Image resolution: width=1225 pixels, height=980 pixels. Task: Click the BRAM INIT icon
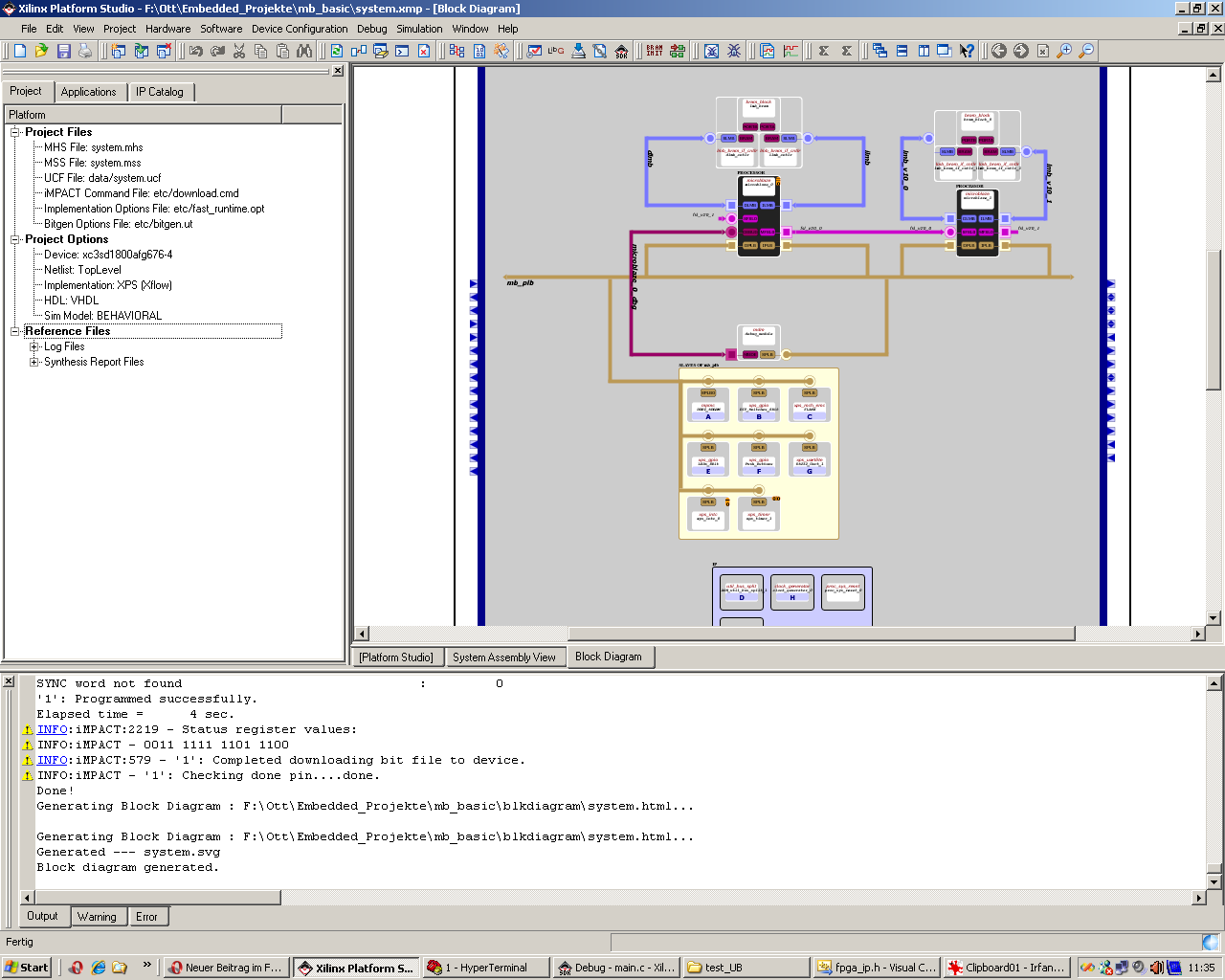click(x=655, y=51)
